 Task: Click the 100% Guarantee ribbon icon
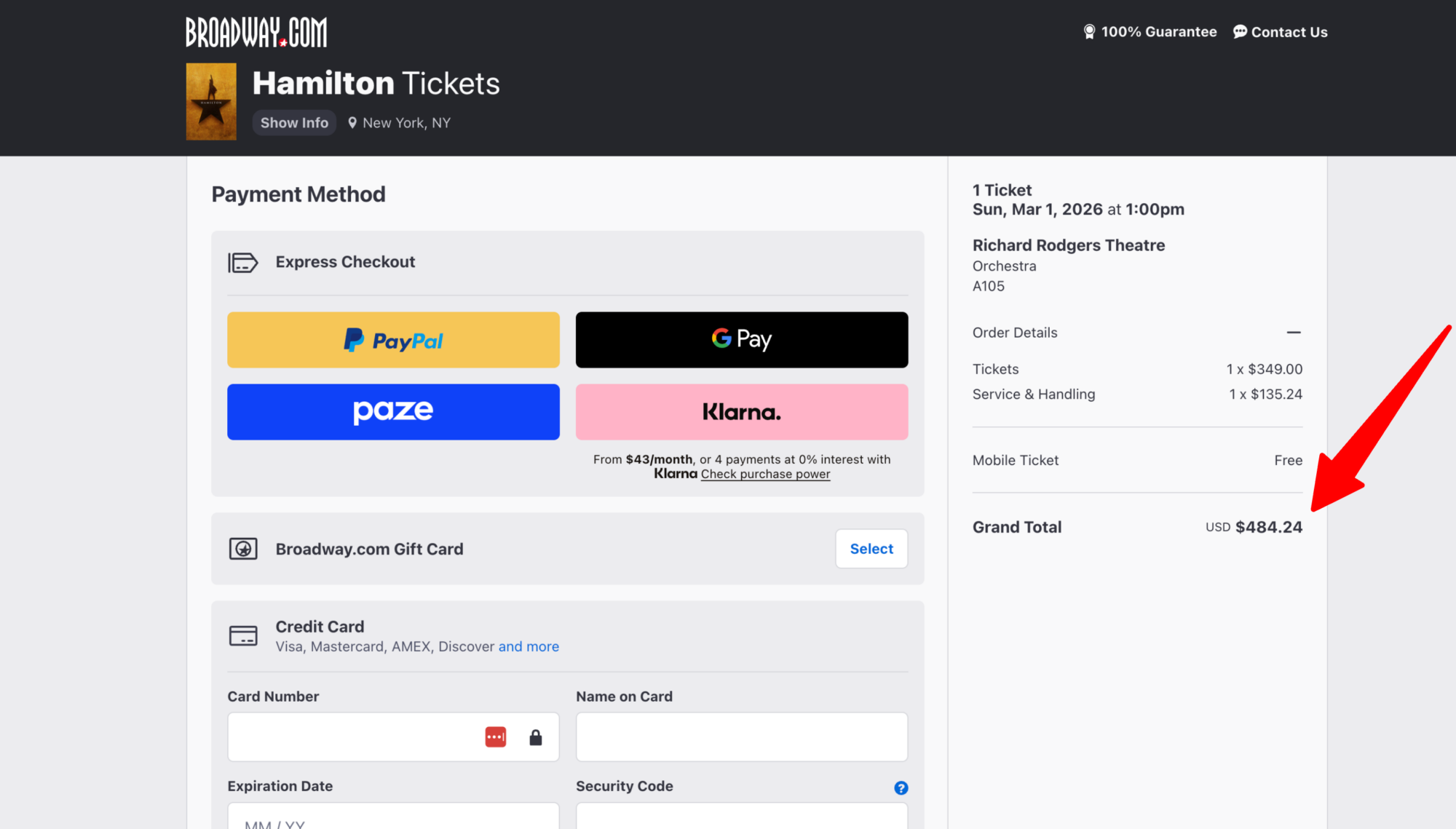1089,32
